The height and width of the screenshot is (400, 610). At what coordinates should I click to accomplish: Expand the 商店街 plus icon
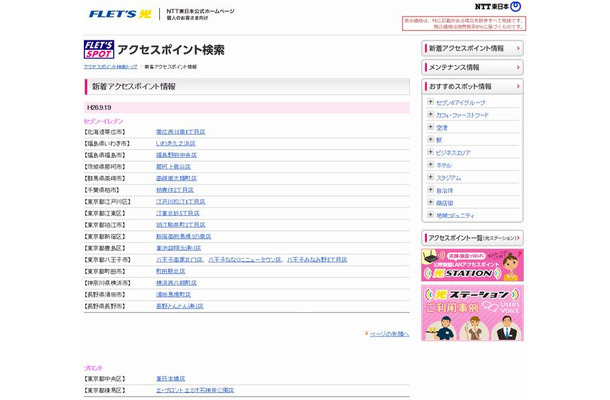coord(430,202)
